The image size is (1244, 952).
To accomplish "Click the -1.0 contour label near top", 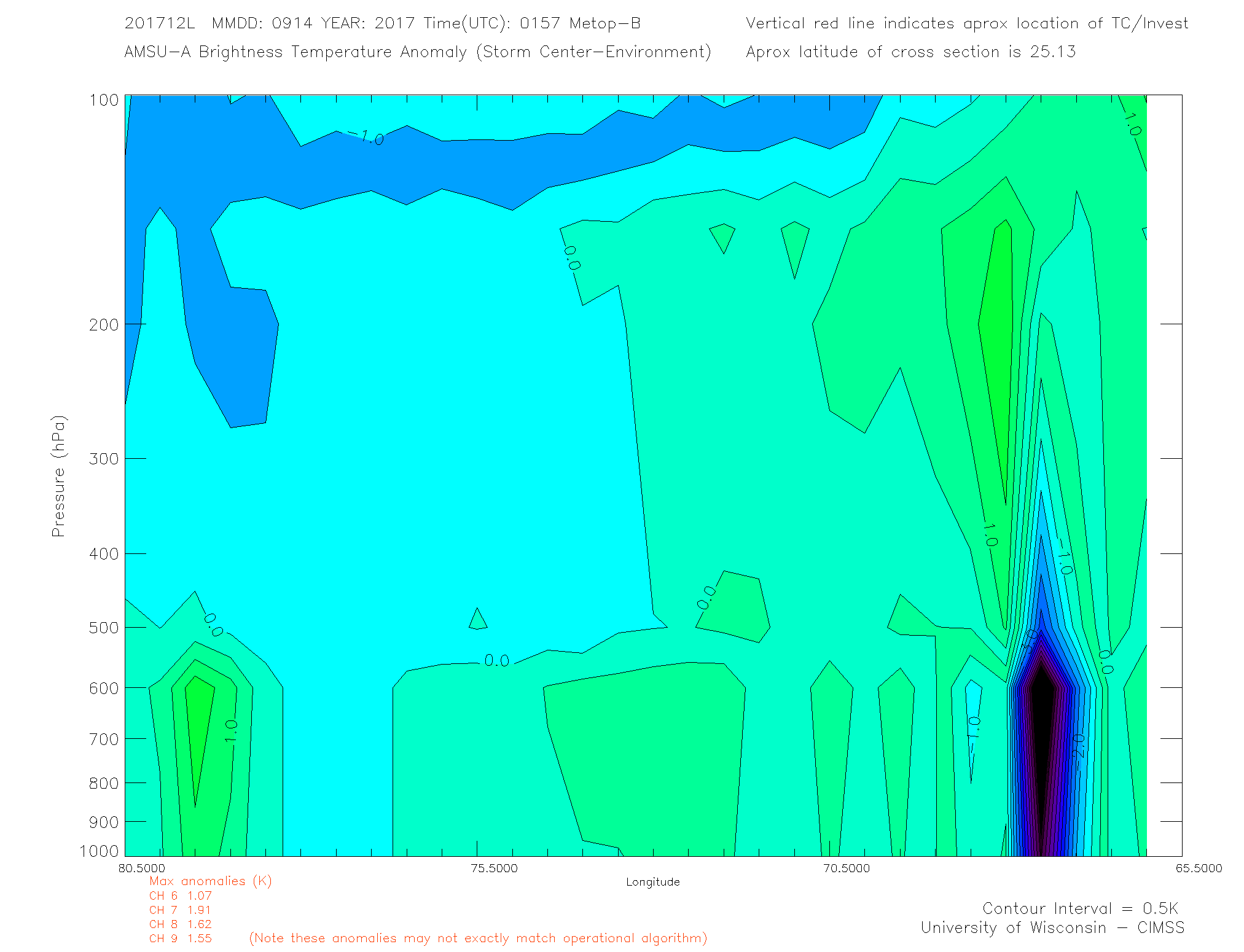I will click(x=367, y=137).
